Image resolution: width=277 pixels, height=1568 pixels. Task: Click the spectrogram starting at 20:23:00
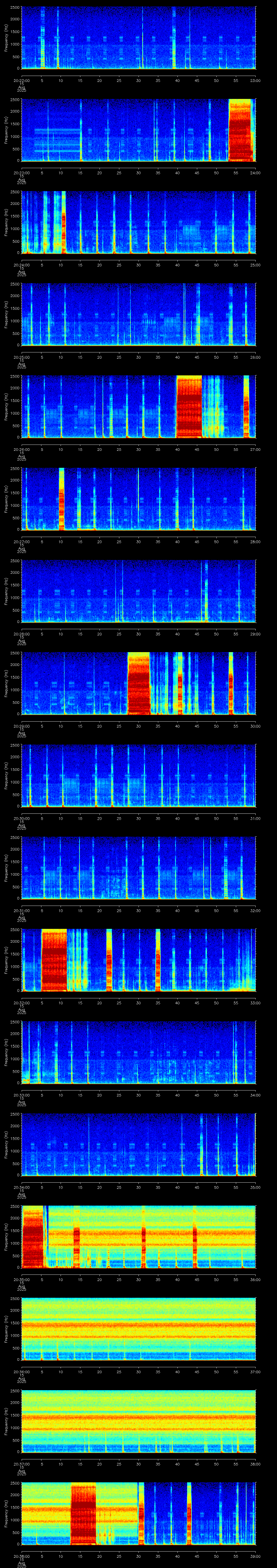point(138,130)
